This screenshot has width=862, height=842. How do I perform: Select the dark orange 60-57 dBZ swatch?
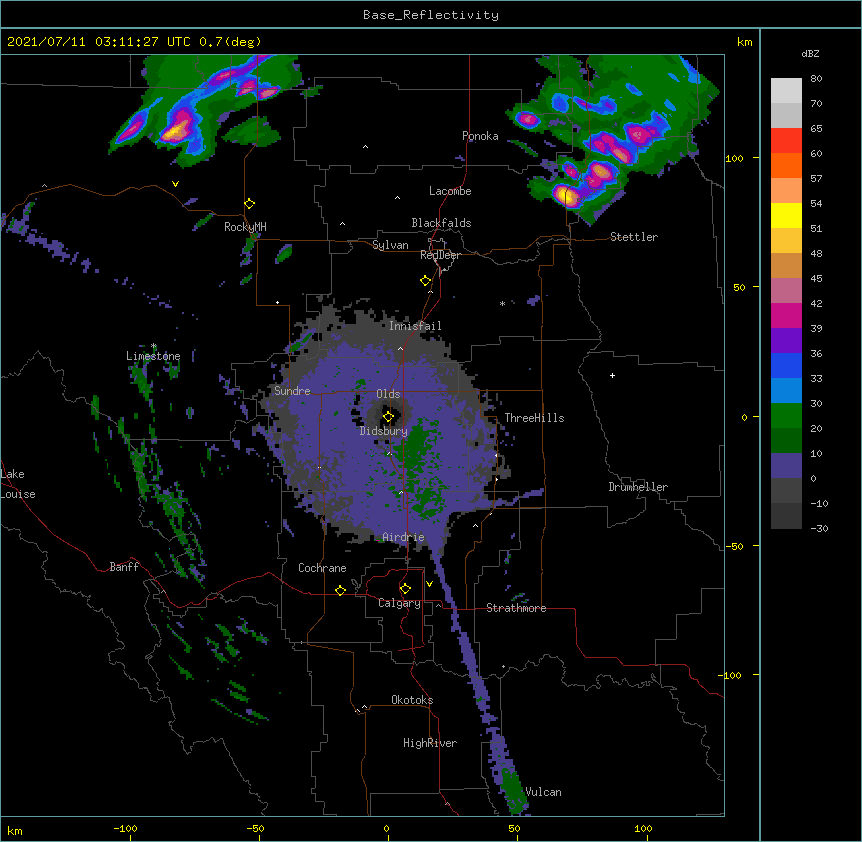click(786, 165)
